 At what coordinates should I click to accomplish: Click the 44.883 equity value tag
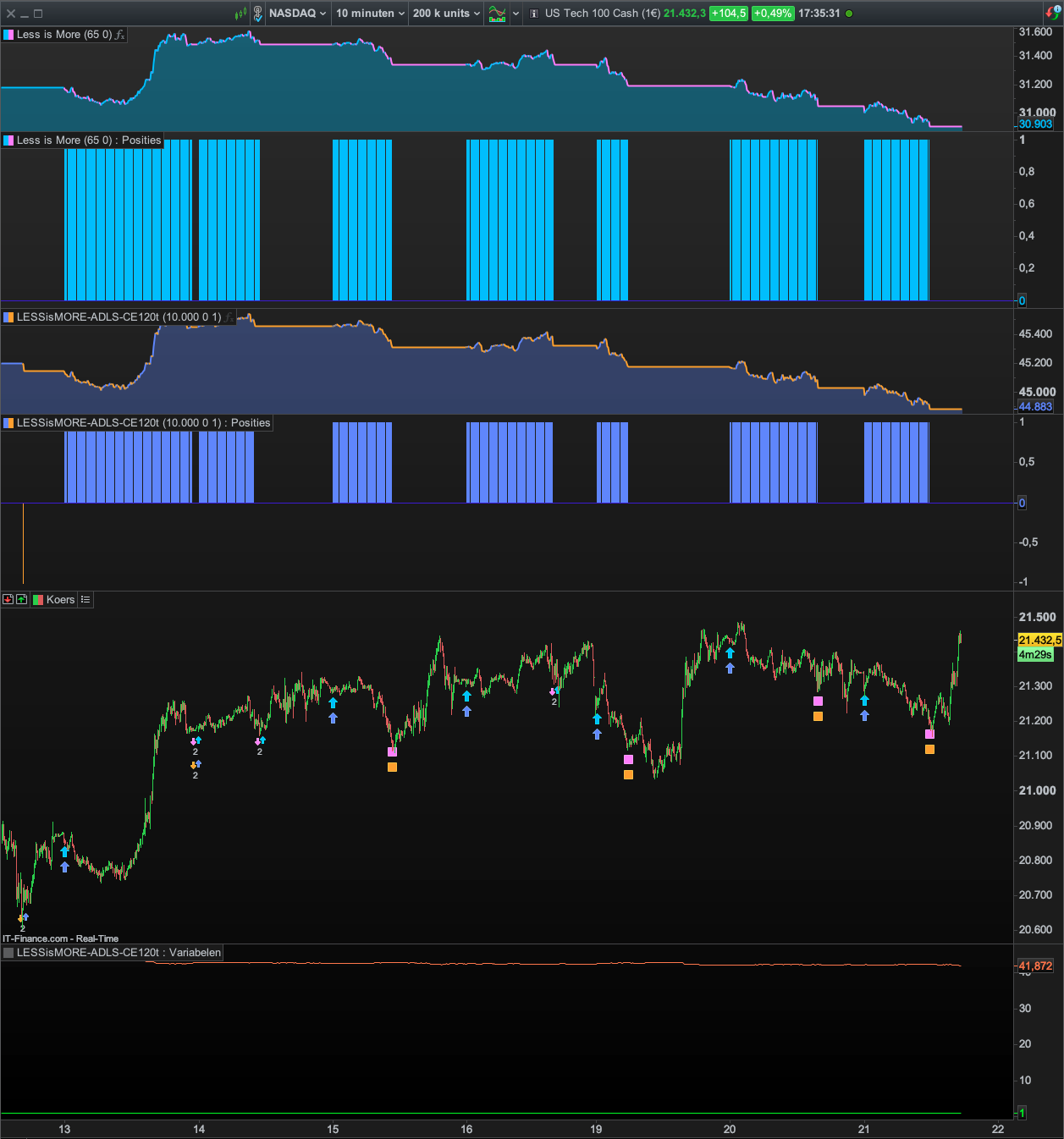click(1035, 407)
